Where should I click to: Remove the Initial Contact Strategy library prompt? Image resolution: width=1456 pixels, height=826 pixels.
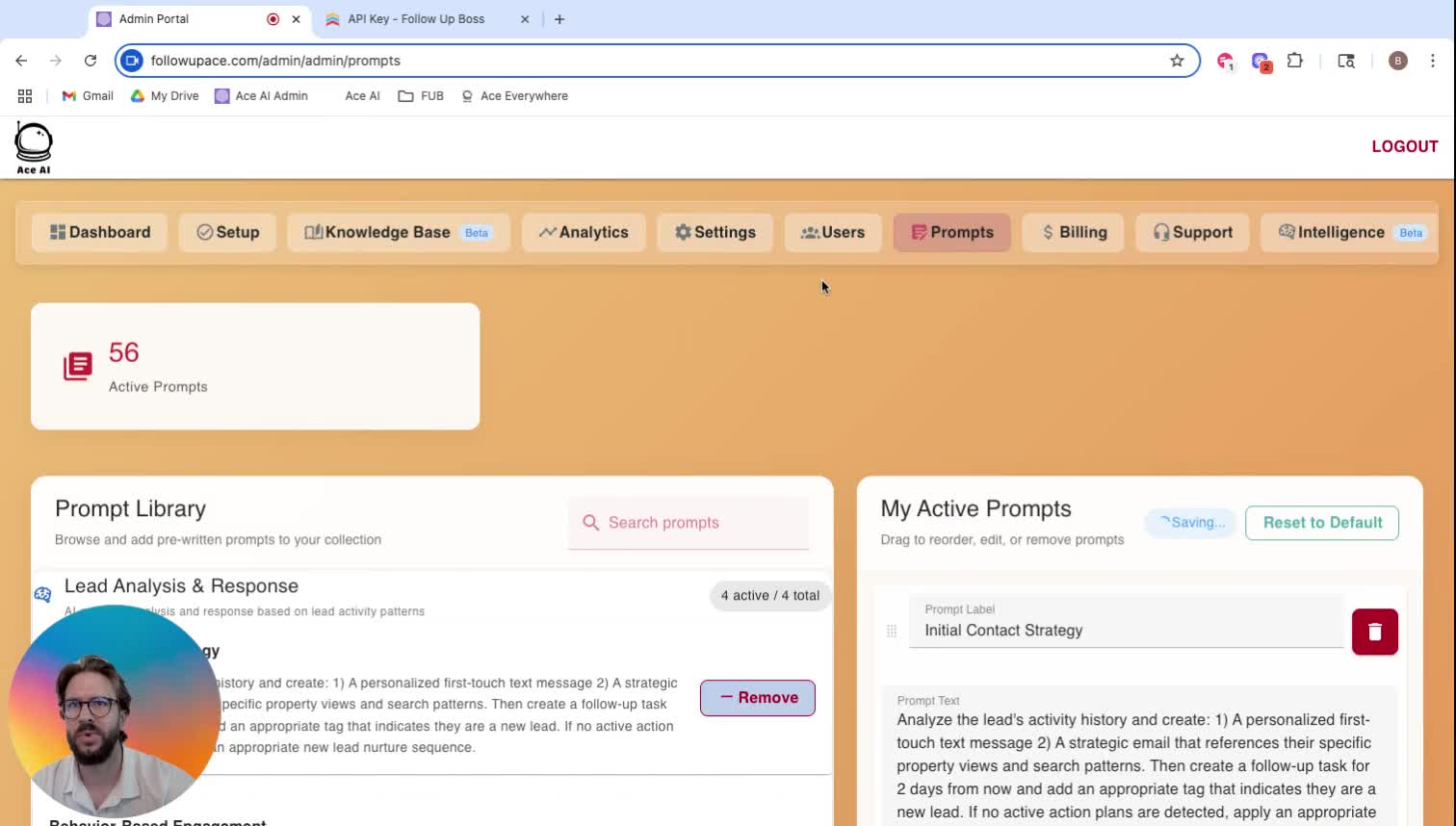coord(758,698)
